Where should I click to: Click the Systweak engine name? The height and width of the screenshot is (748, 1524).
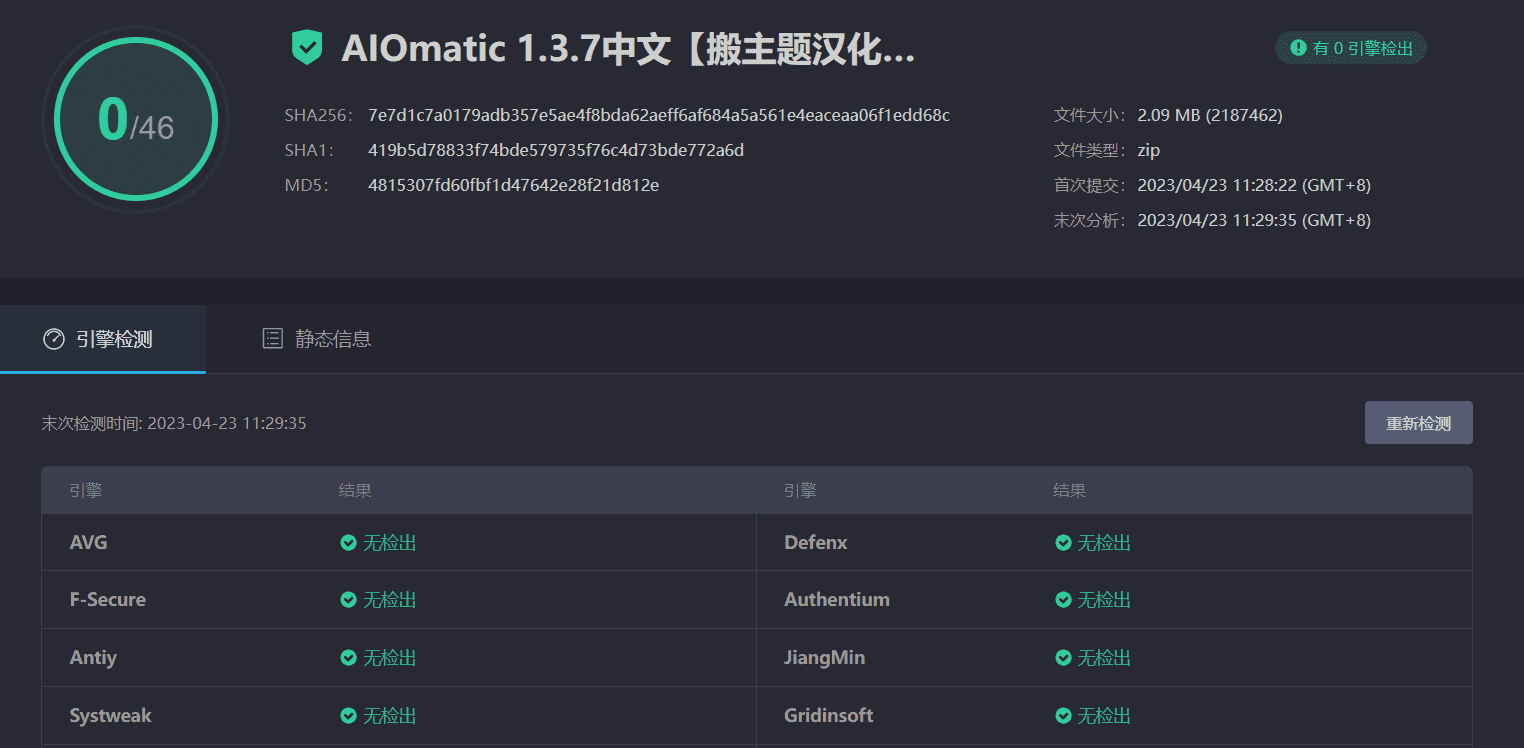point(110,716)
